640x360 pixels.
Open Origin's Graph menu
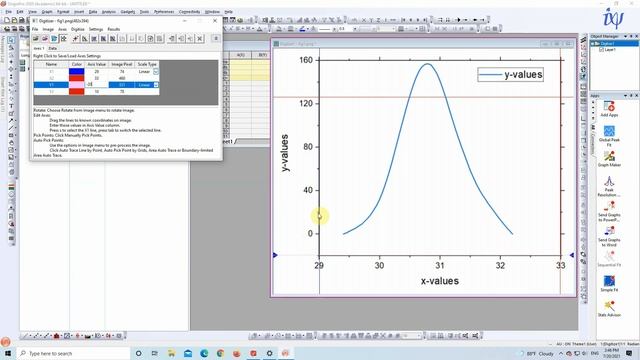pos(47,12)
